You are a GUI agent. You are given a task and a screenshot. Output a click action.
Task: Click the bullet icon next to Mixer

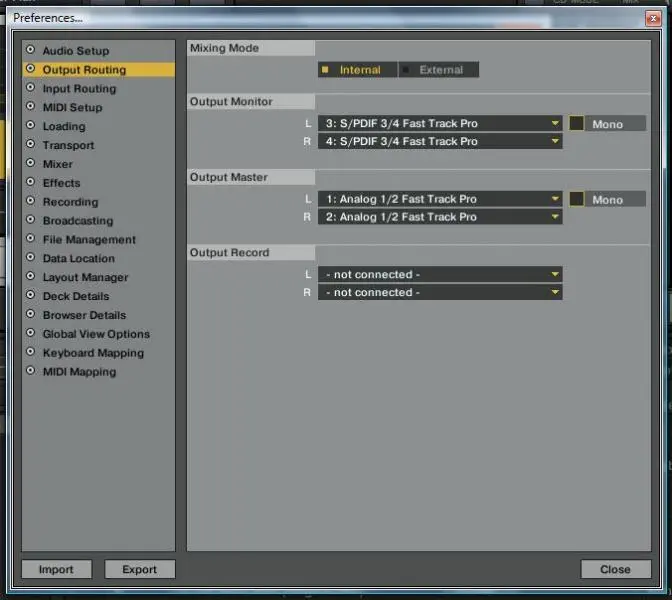click(x=30, y=164)
